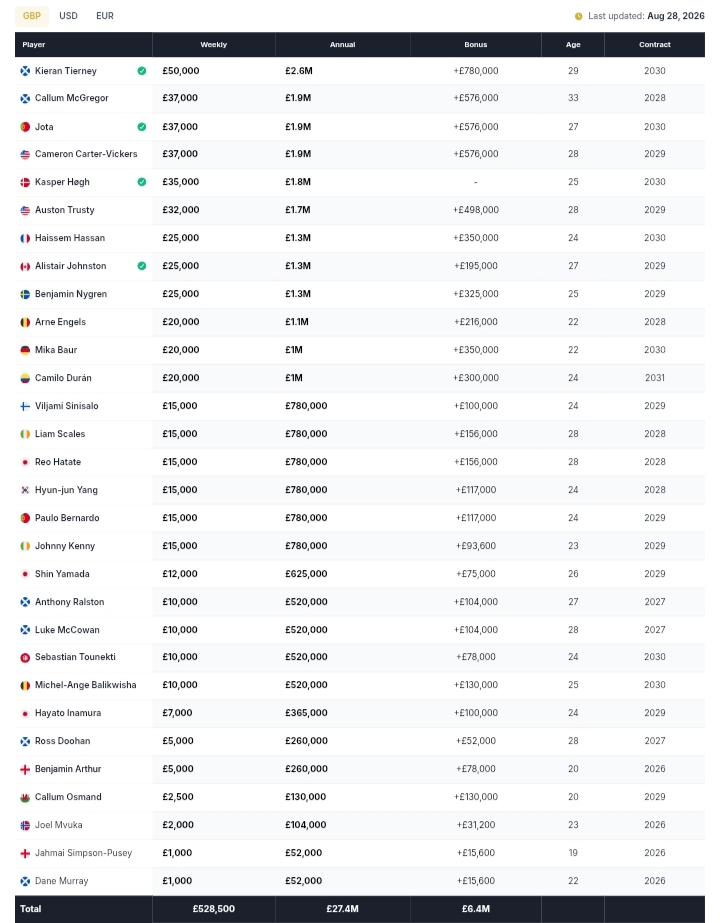Click Kasper Høgh's green verified badge
Screen dimensions: 720x923
(142, 182)
